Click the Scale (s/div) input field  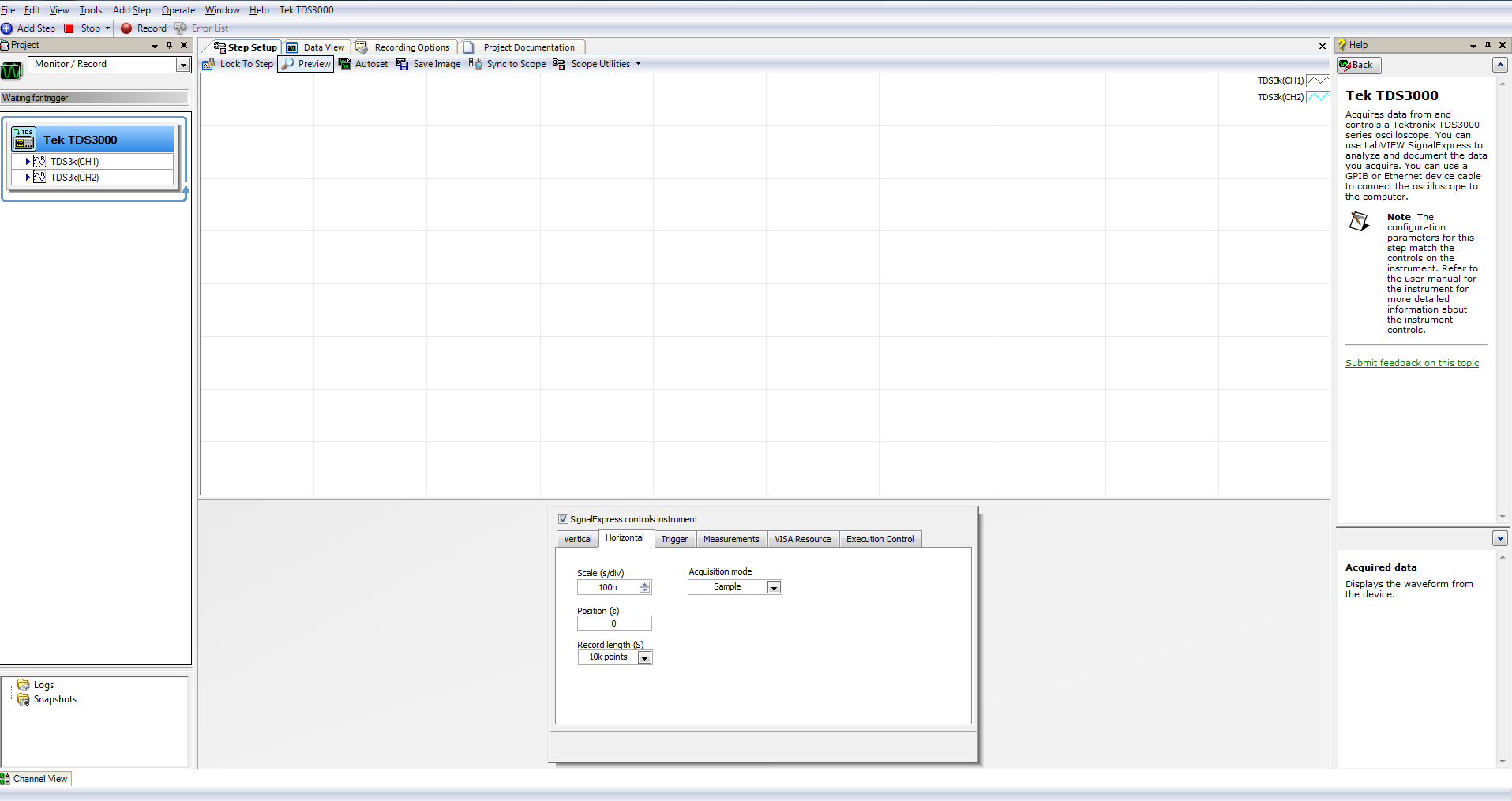pos(607,587)
